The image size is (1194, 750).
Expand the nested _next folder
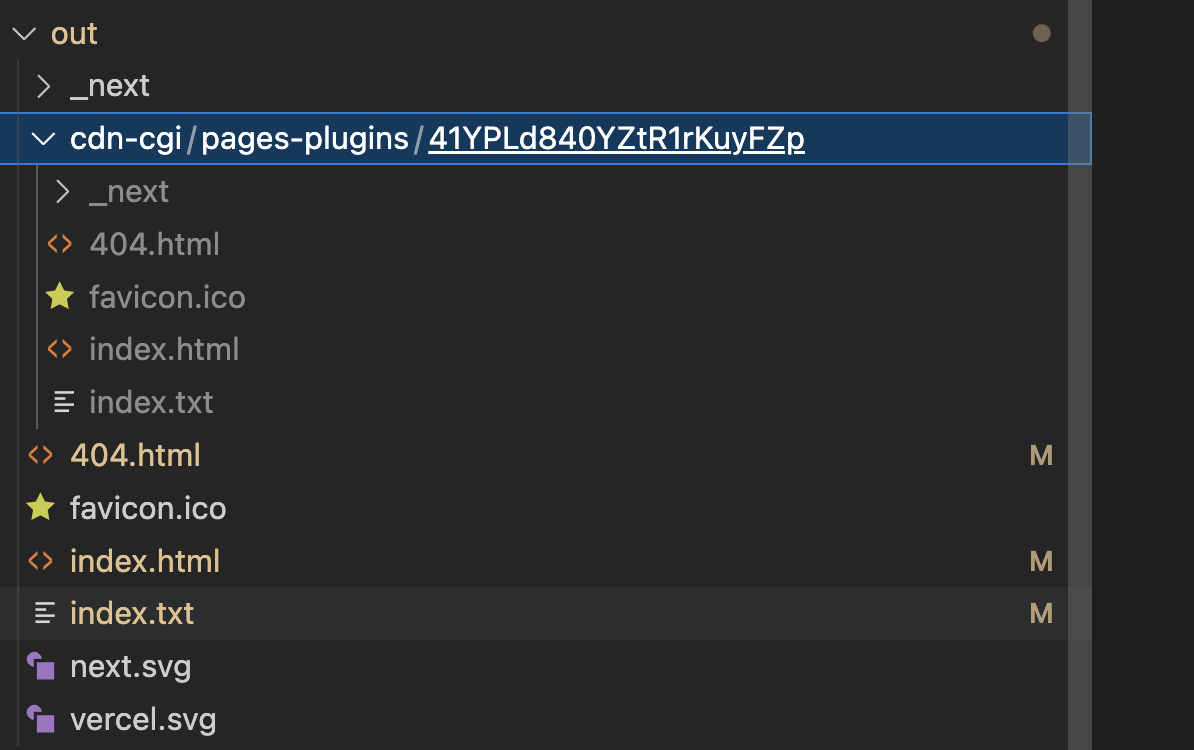(60, 191)
